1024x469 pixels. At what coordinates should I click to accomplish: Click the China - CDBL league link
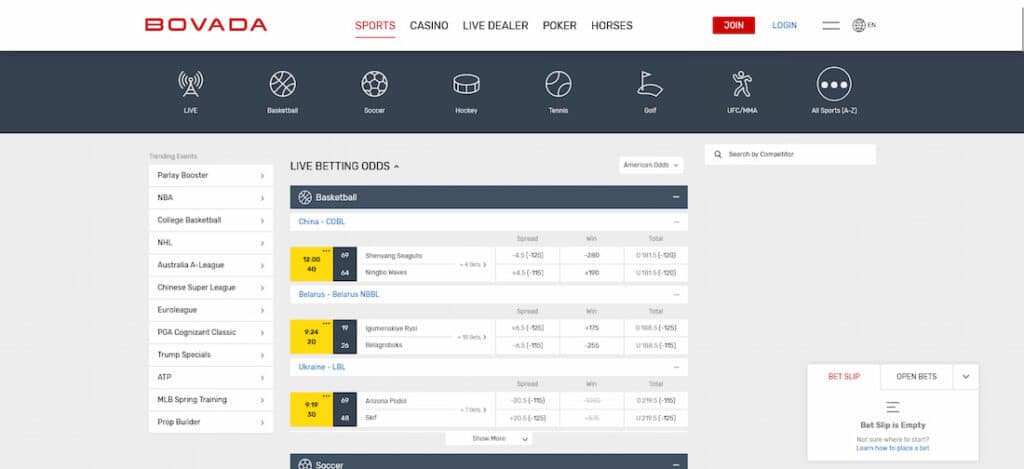(x=321, y=222)
